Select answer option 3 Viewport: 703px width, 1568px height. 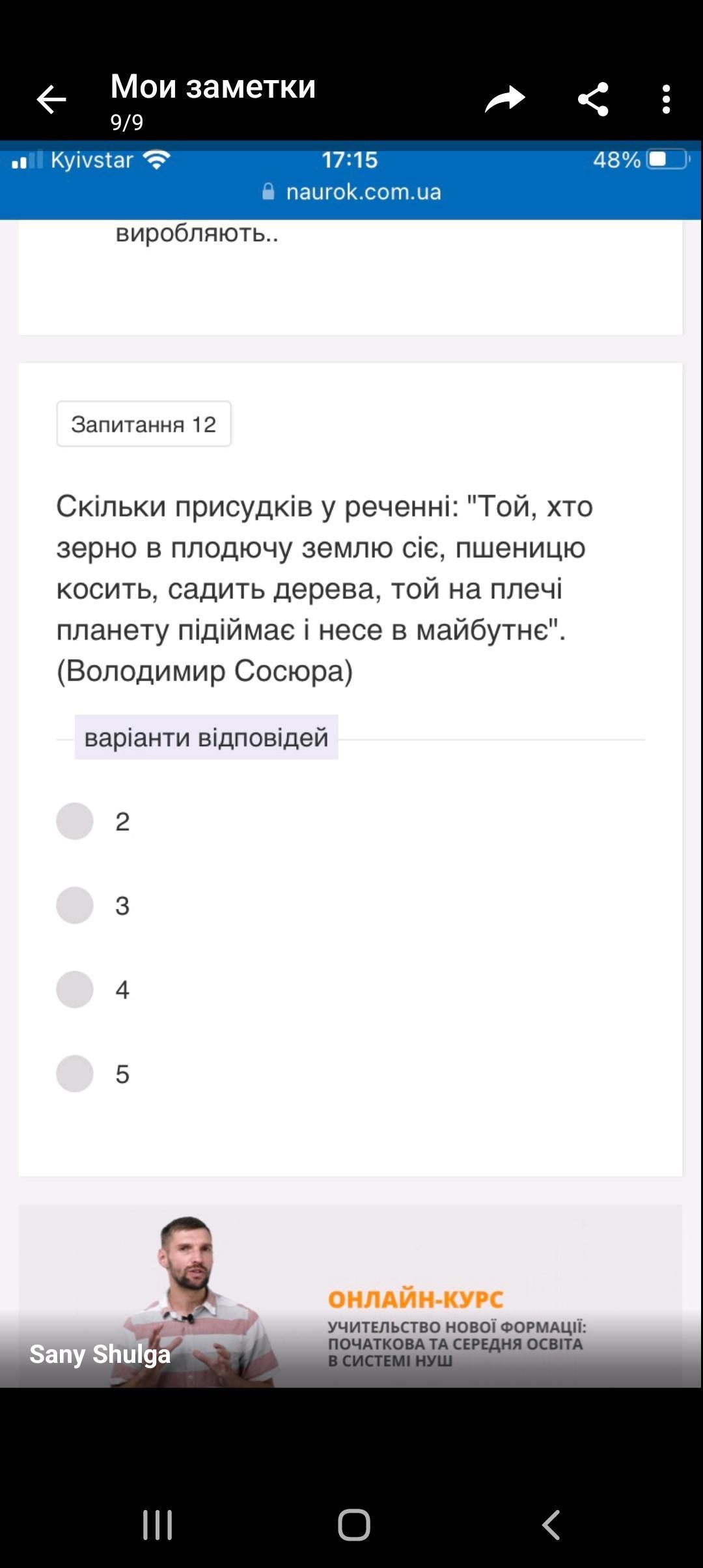pos(75,905)
